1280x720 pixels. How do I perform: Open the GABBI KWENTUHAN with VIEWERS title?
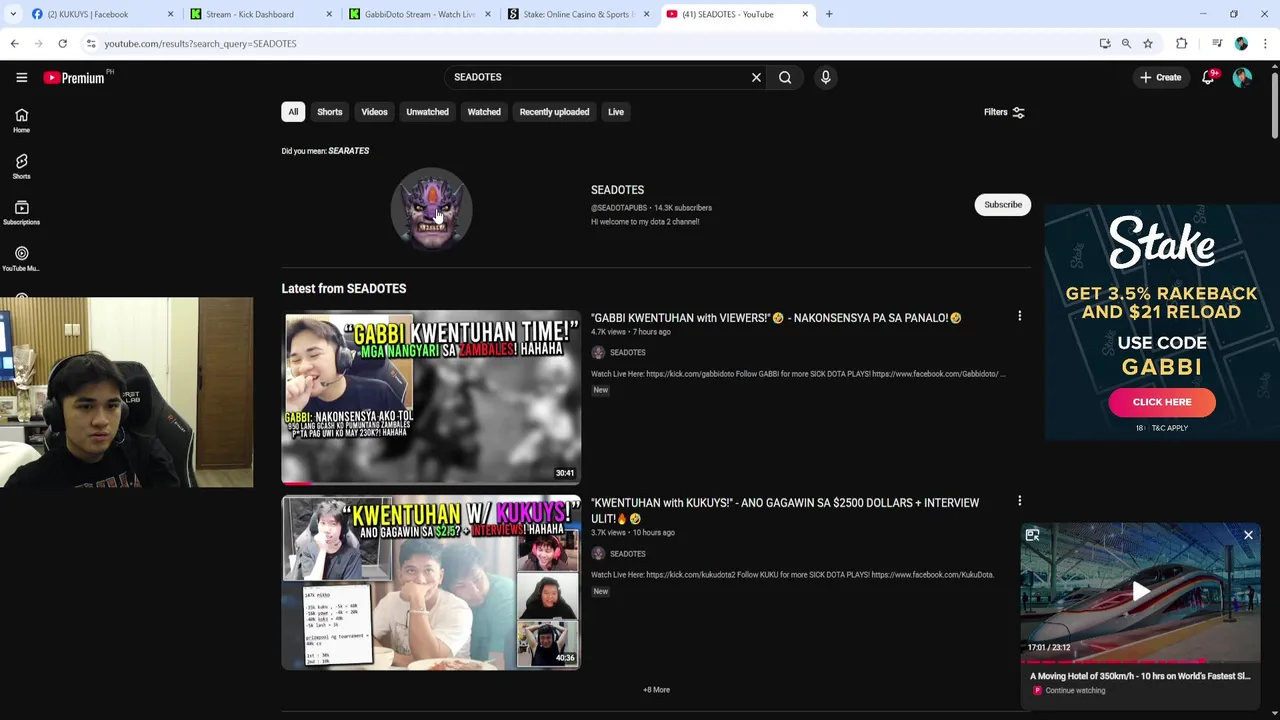tap(776, 318)
